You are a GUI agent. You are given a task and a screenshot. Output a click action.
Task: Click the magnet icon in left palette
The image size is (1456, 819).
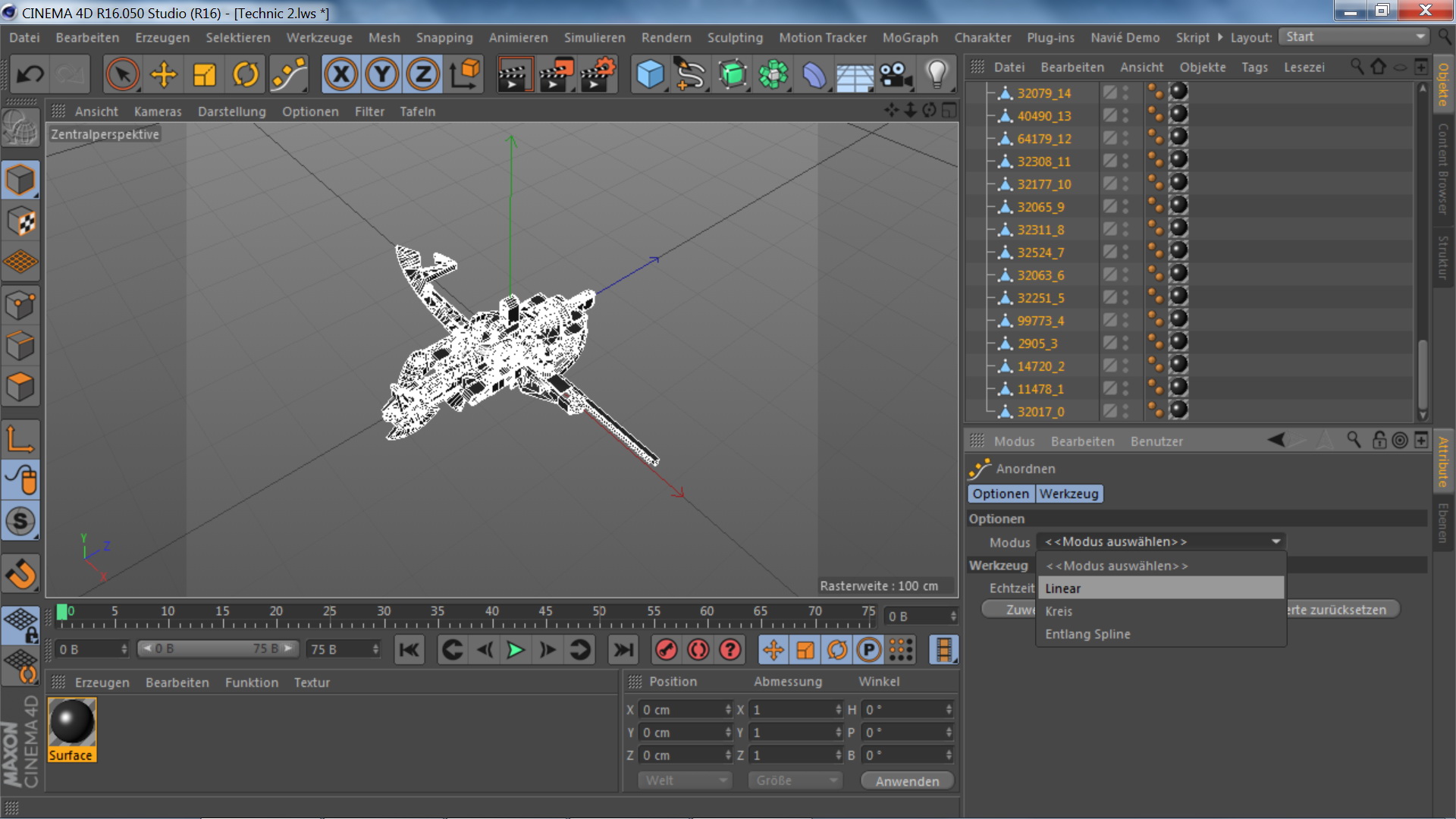click(x=20, y=574)
